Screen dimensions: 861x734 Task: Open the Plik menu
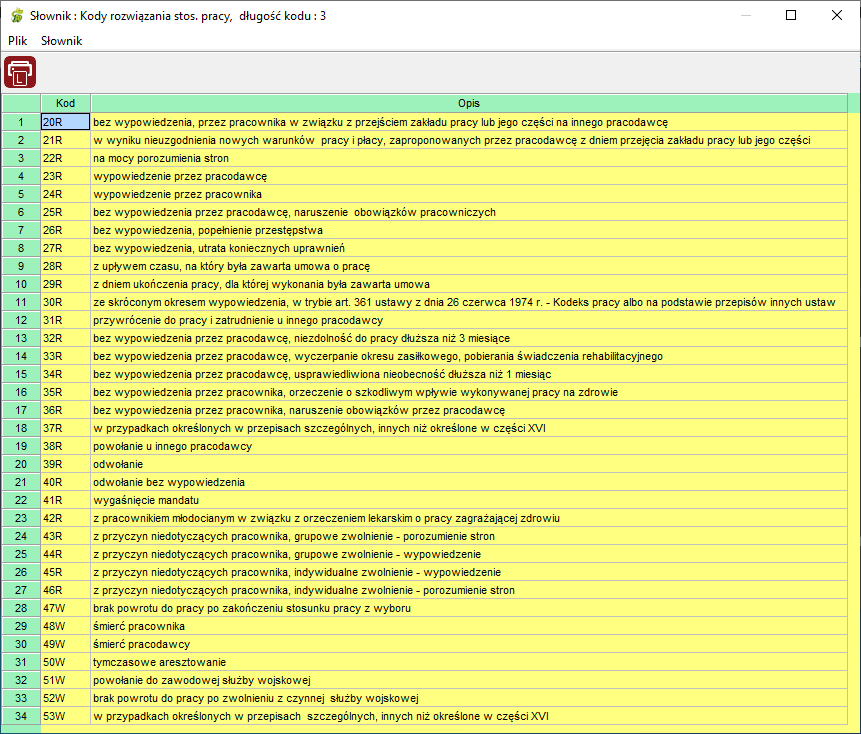click(18, 41)
